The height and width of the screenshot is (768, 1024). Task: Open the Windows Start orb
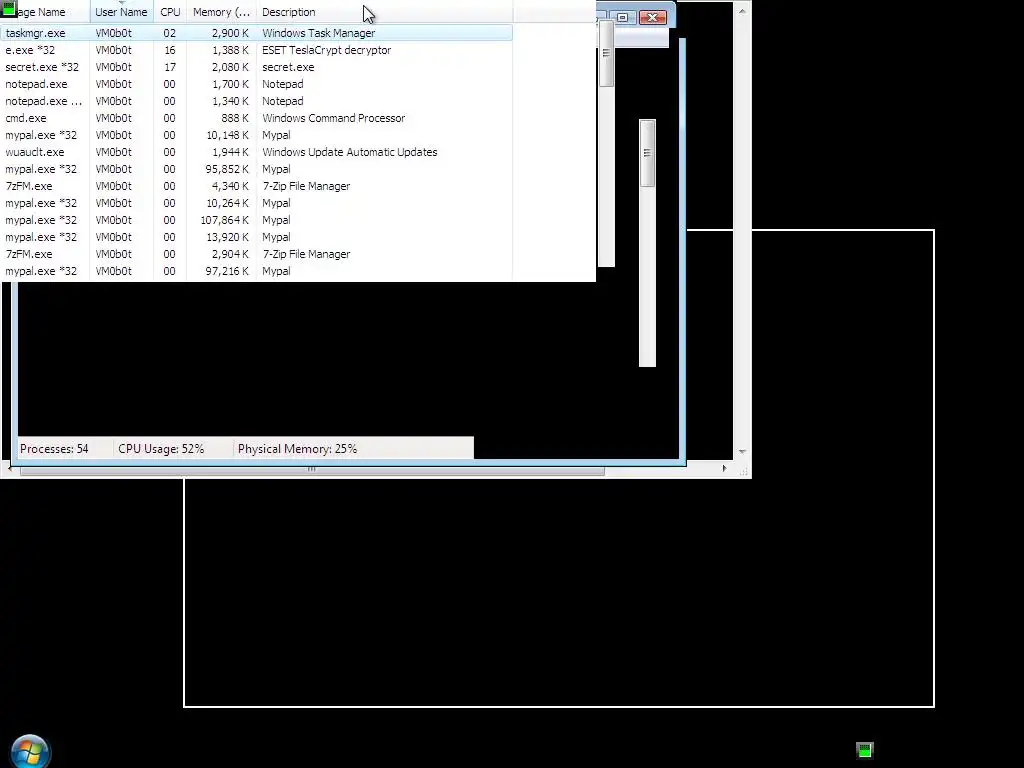30,752
